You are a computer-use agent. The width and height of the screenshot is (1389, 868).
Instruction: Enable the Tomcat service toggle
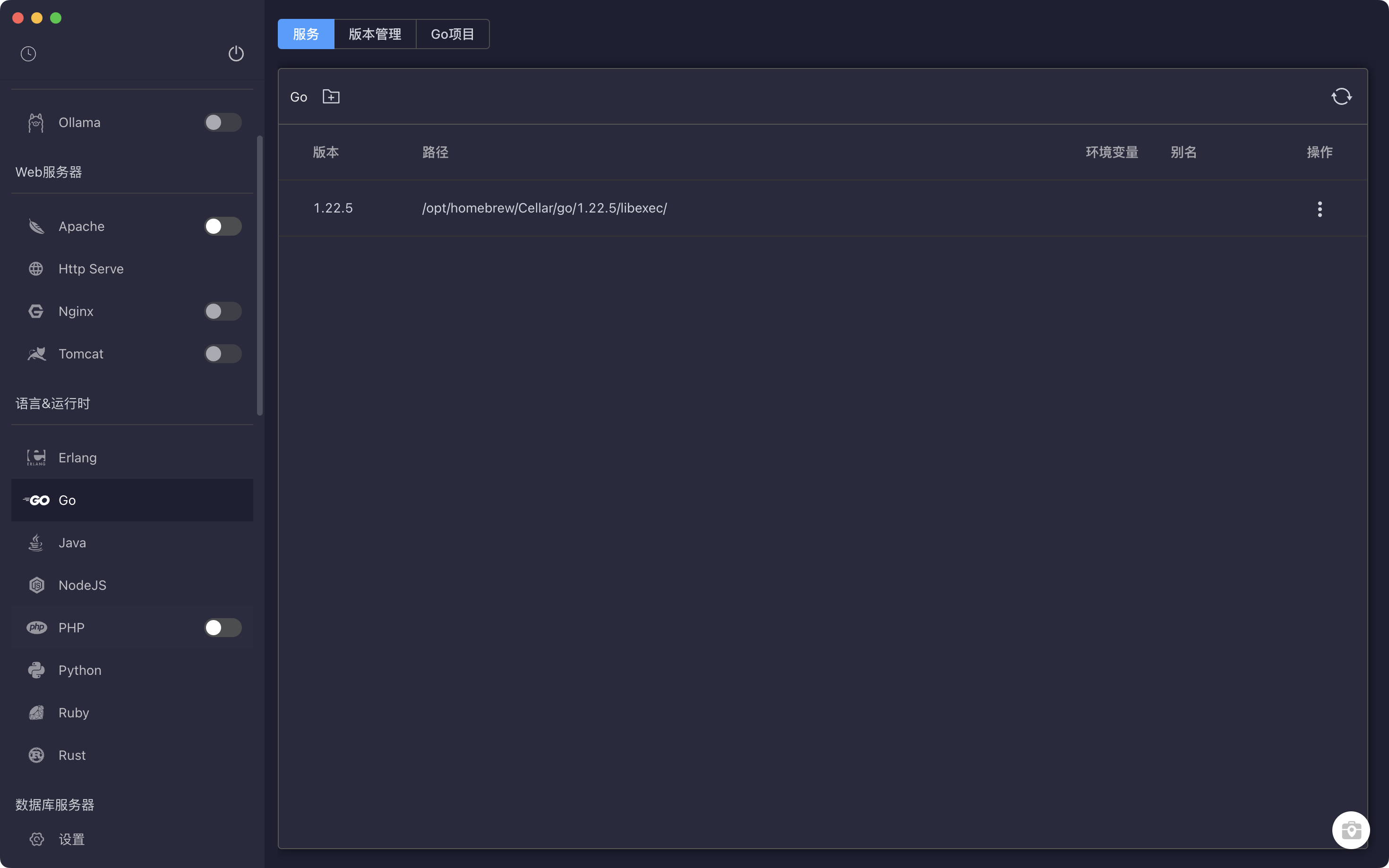tap(223, 354)
